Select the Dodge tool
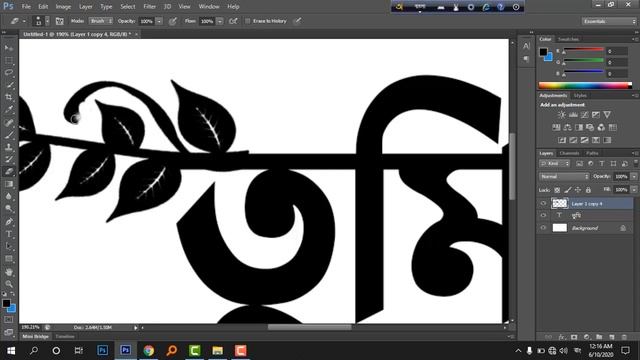The image size is (640, 360). 9,209
